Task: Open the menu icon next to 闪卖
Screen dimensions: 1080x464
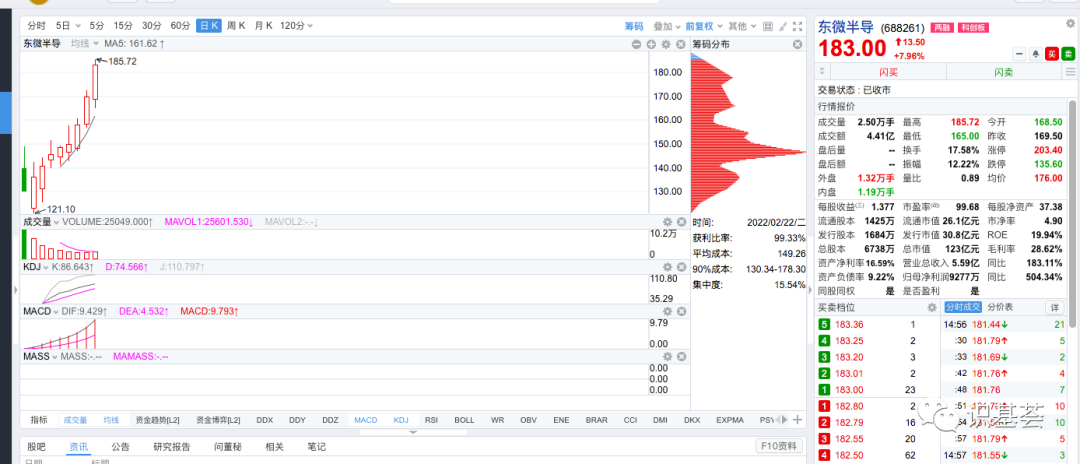Action: (x=1070, y=72)
